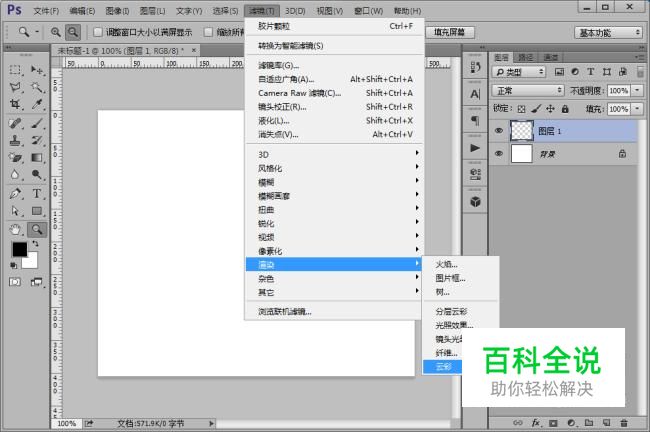Add layer style with fx icon
Screen dimensions: 650x432
[x=536, y=423]
